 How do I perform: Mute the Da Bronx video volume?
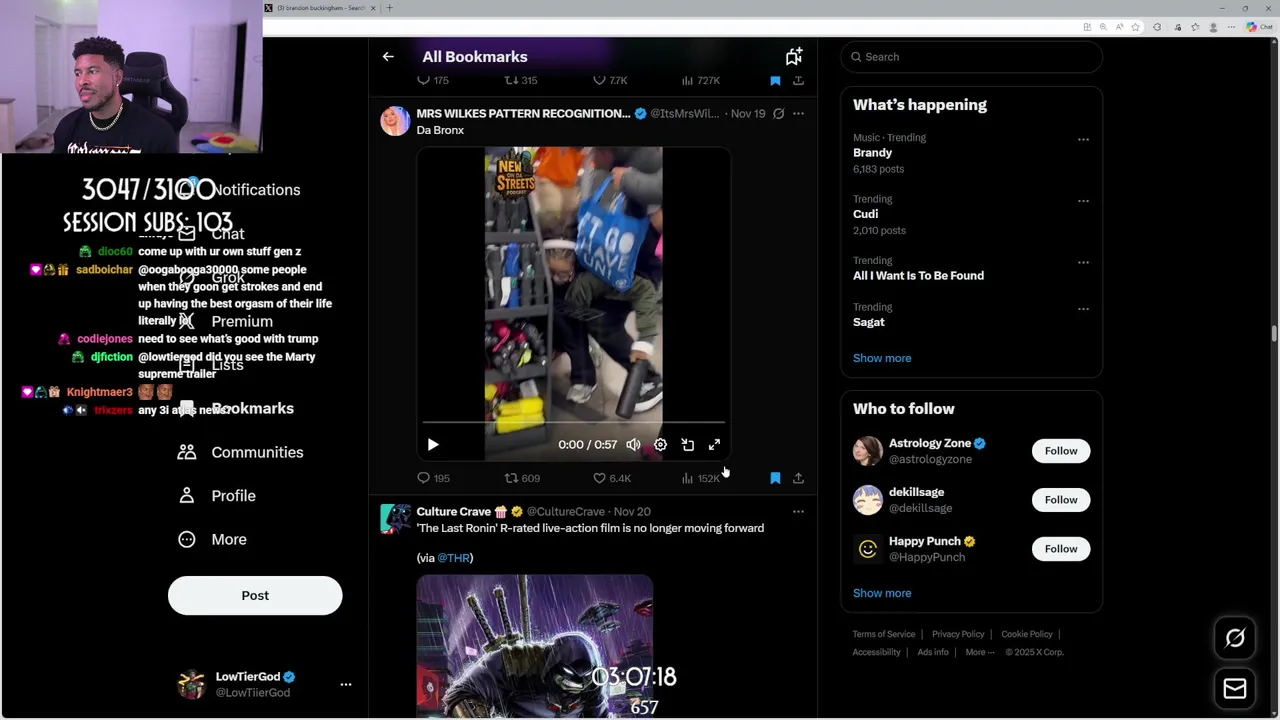[633, 444]
